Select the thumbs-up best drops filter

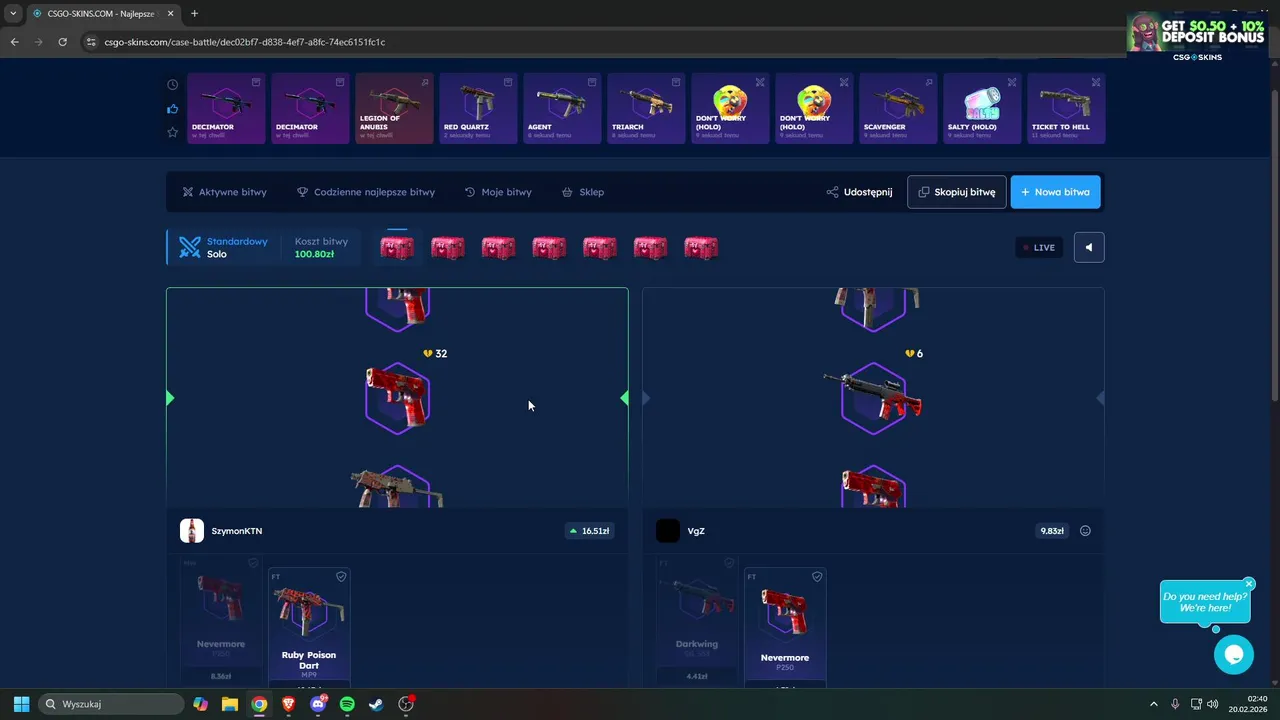173,108
